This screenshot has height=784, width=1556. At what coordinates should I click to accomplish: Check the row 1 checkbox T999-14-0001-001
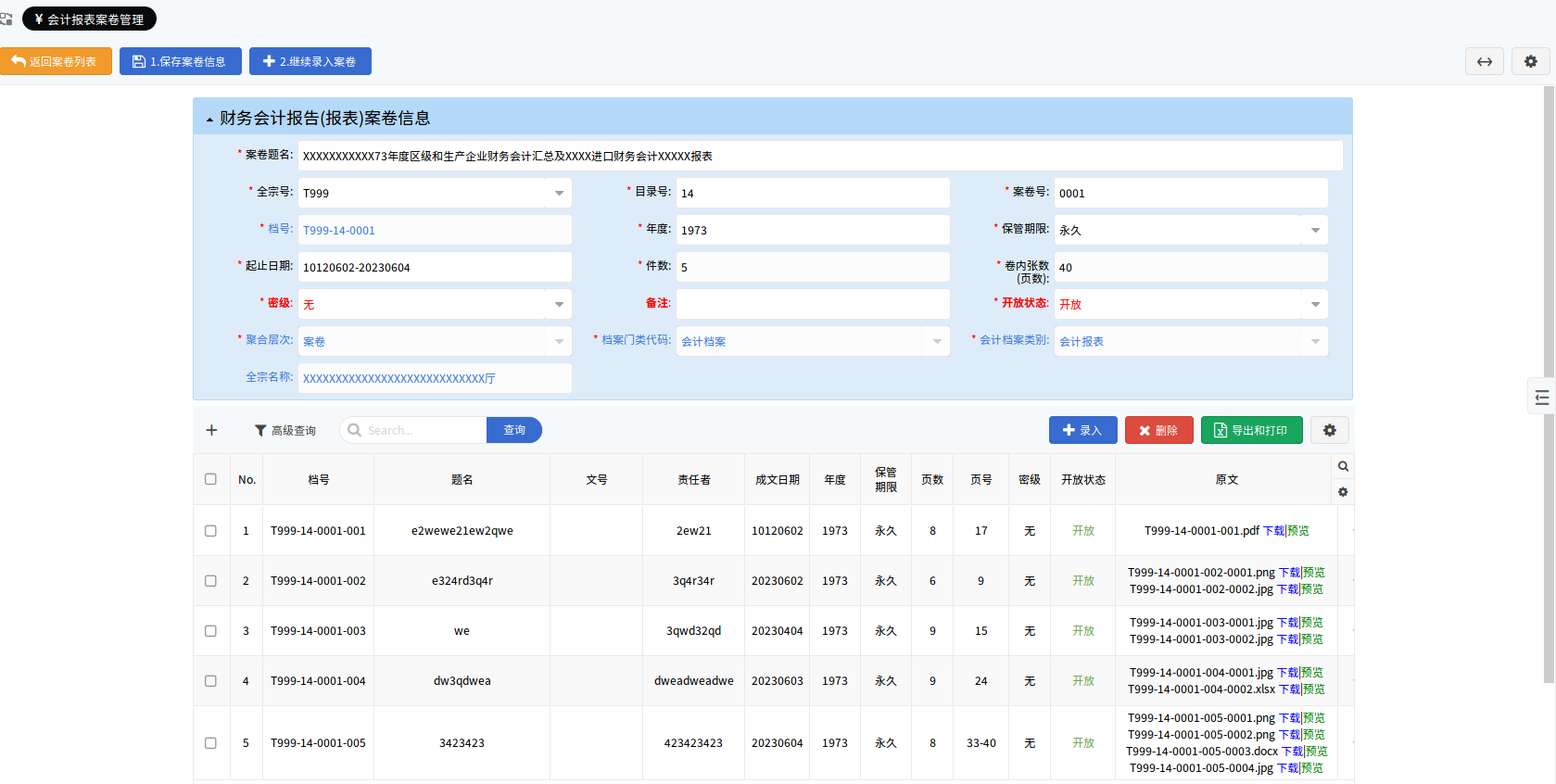coord(210,531)
